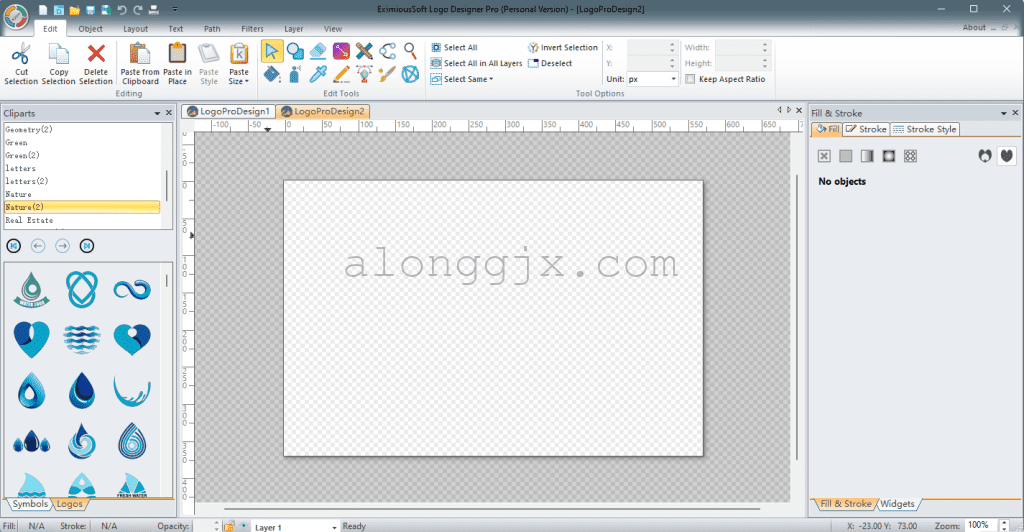Click the Cut Selection scissors icon
Image resolution: width=1024 pixels, height=532 pixels.
click(21, 54)
